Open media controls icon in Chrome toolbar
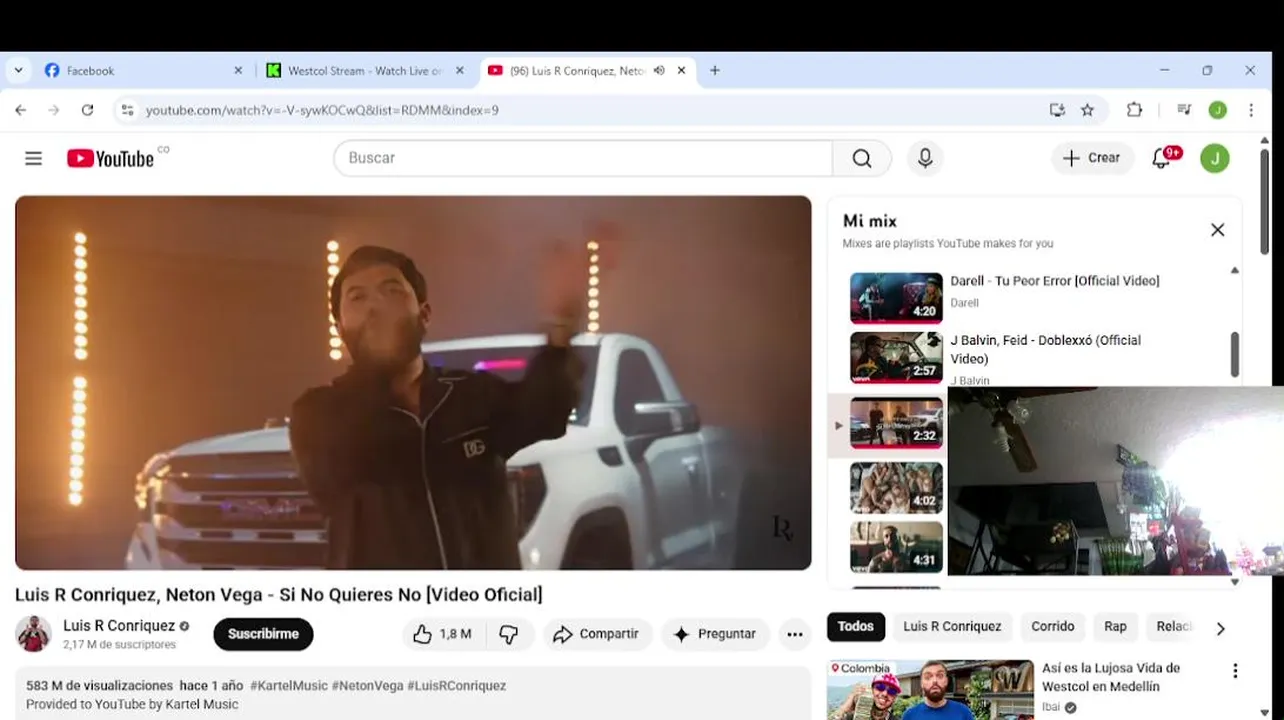The height and width of the screenshot is (720, 1284). (x=1184, y=110)
